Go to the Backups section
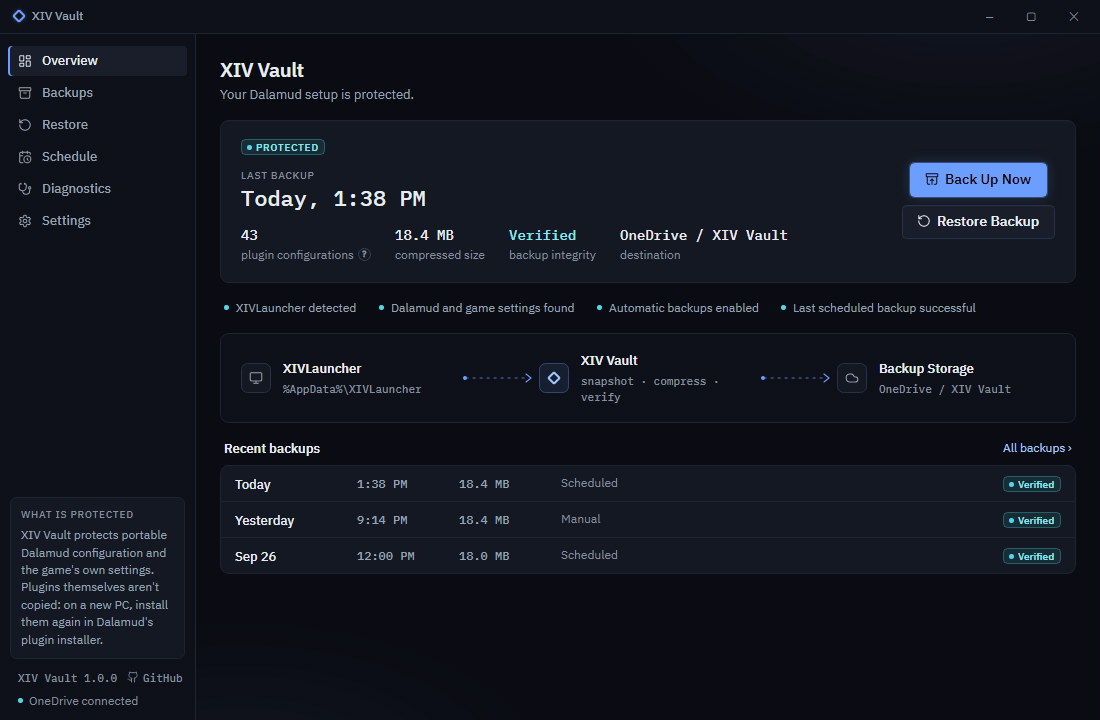 98,93
